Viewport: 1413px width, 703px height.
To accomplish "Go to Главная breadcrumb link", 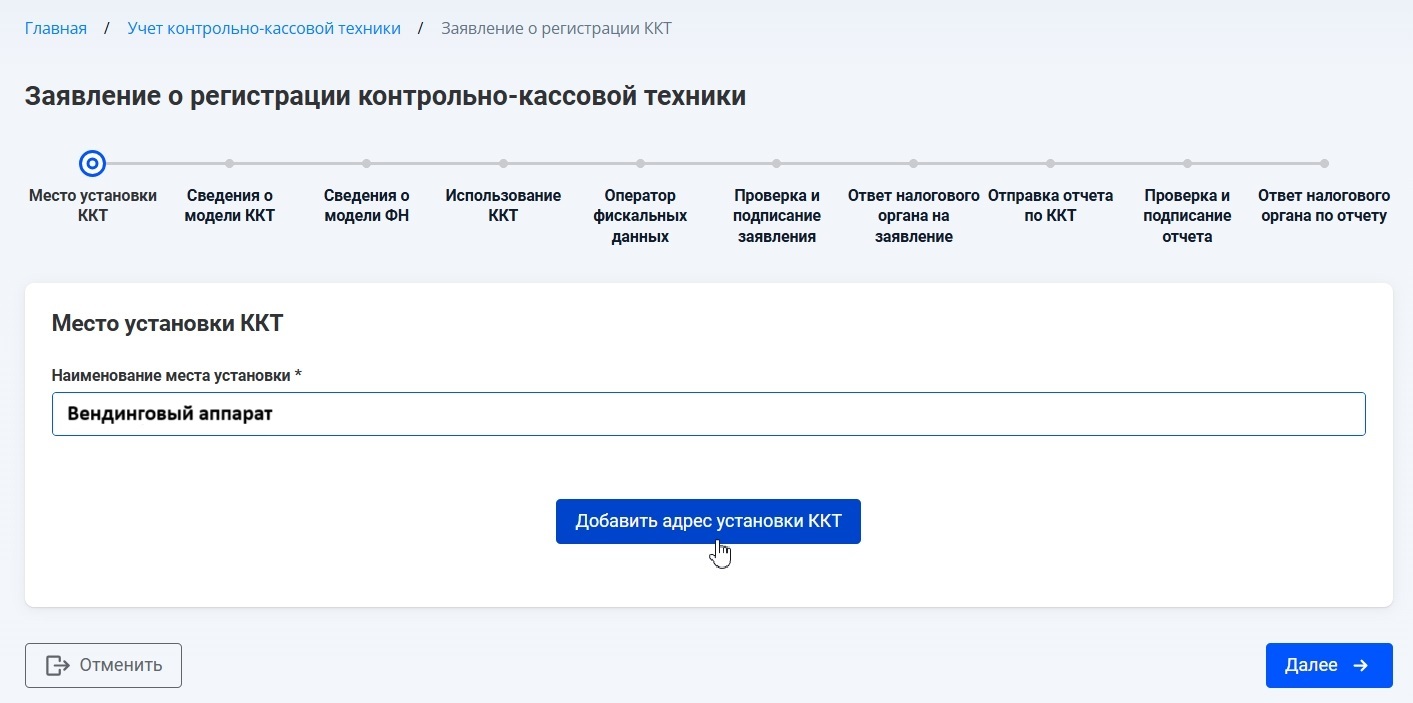I will point(56,28).
